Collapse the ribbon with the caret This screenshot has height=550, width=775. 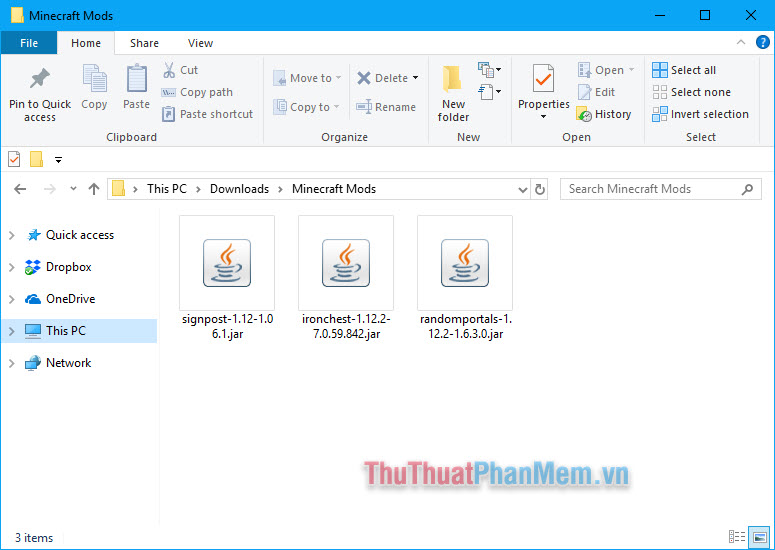point(741,42)
